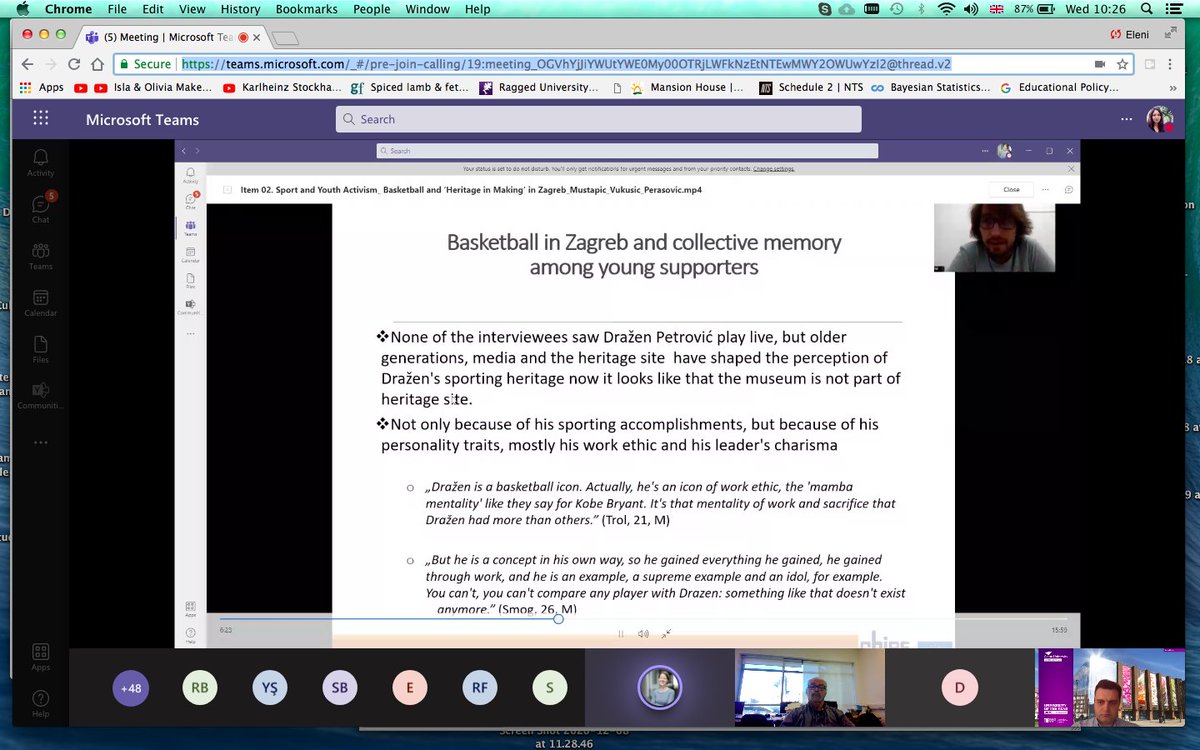Go to the Chrome home page icon
This screenshot has height=750, width=1200.
(98, 64)
